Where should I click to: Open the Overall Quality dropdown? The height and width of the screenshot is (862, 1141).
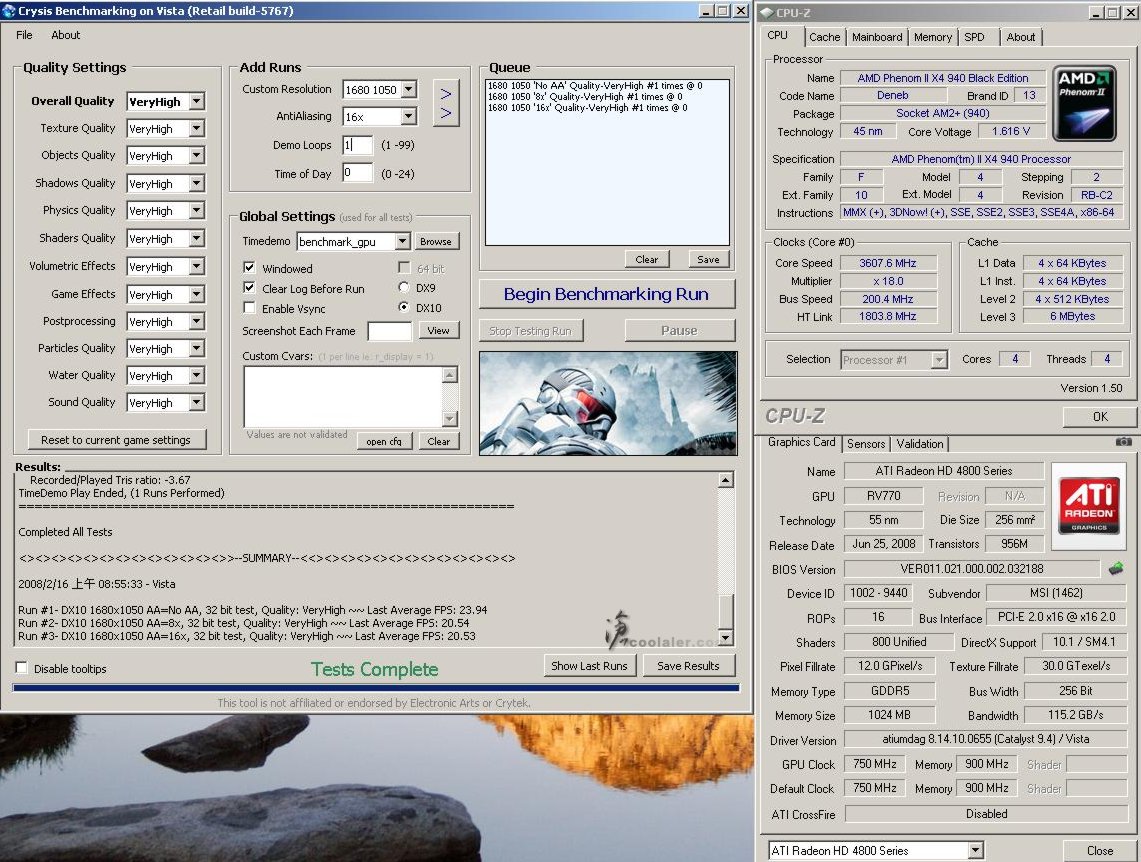[x=196, y=101]
